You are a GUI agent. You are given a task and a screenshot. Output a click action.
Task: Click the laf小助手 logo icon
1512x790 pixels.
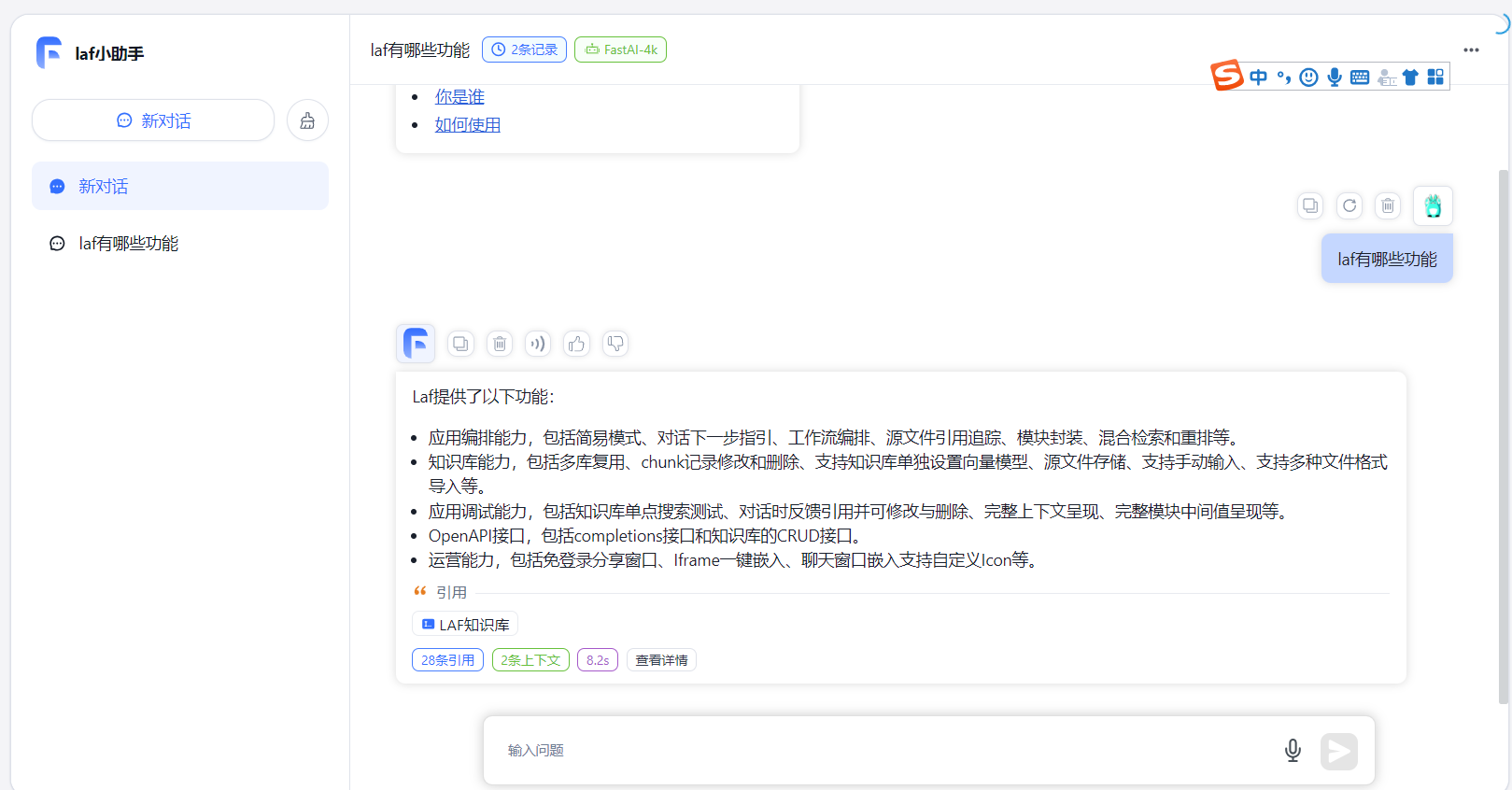click(x=49, y=53)
